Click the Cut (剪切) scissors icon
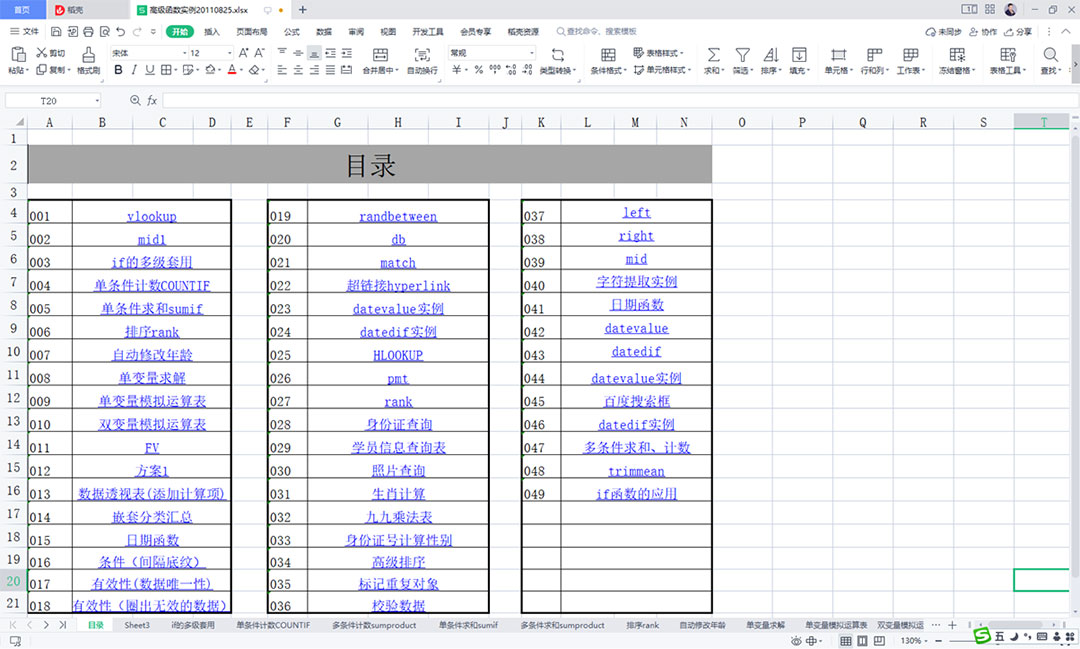This screenshot has height=649, width=1080. 42,53
